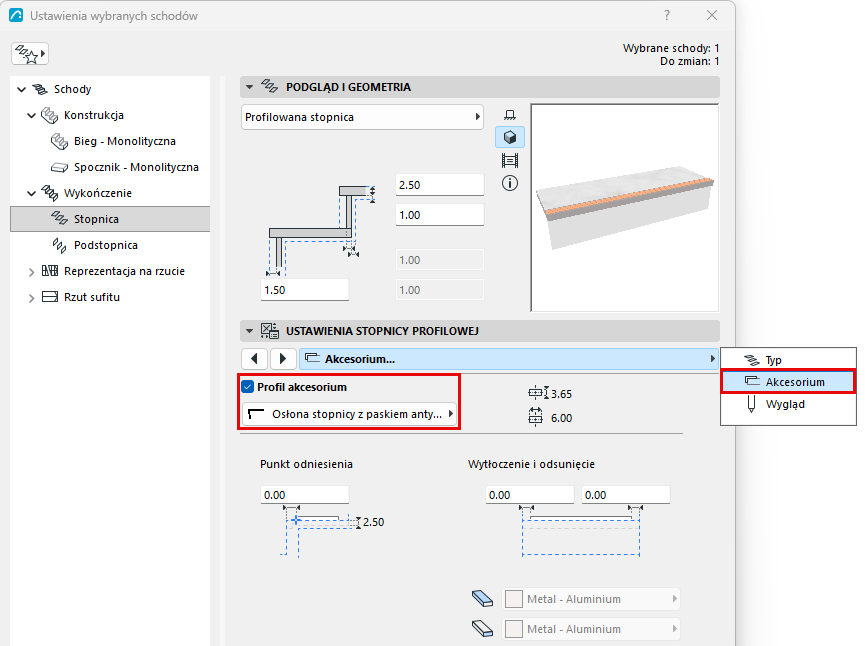This screenshot has height=646, width=865.
Task: Uncheck the Profil akcesorium checkbox
Action: click(x=248, y=387)
